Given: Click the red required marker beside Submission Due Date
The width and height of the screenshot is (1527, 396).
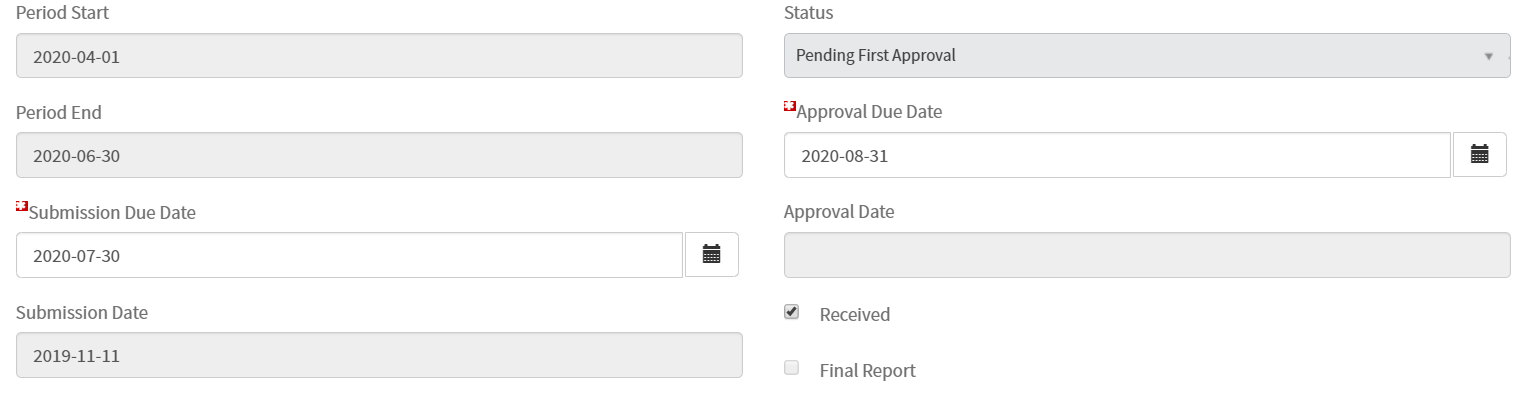Looking at the screenshot, I should point(22,206).
